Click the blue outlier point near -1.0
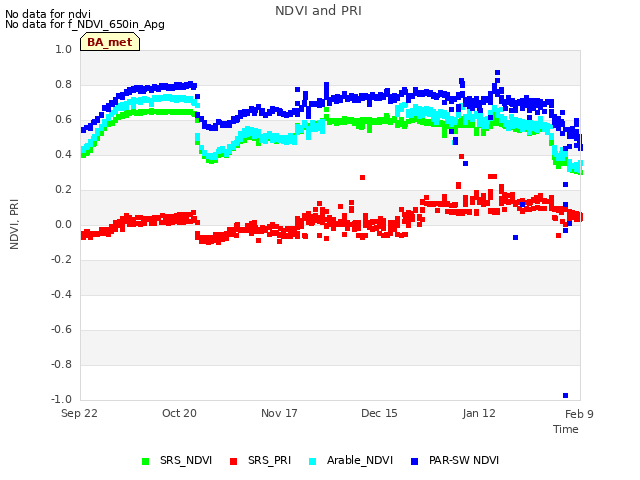Image resolution: width=640 pixels, height=480 pixels. coord(565,396)
